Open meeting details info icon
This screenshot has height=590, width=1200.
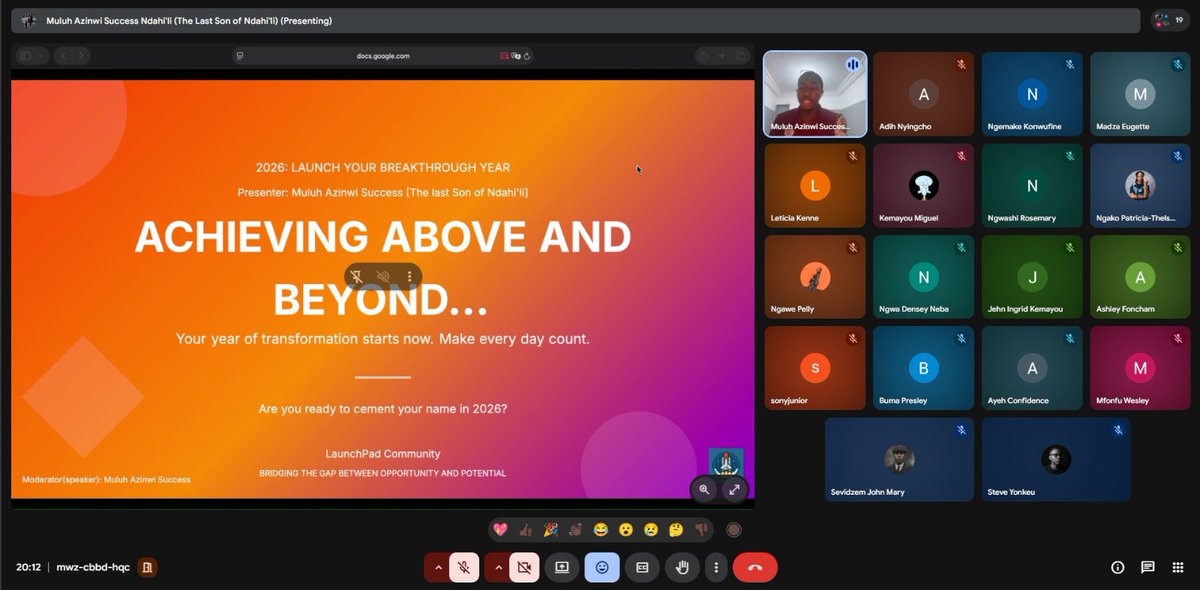tap(1118, 567)
